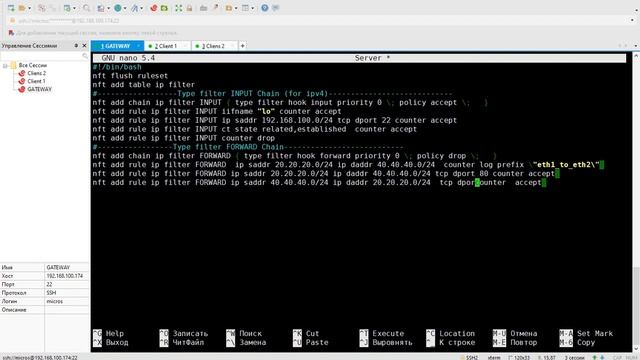Toggle full screen with the green arrows icon

coord(178,8)
